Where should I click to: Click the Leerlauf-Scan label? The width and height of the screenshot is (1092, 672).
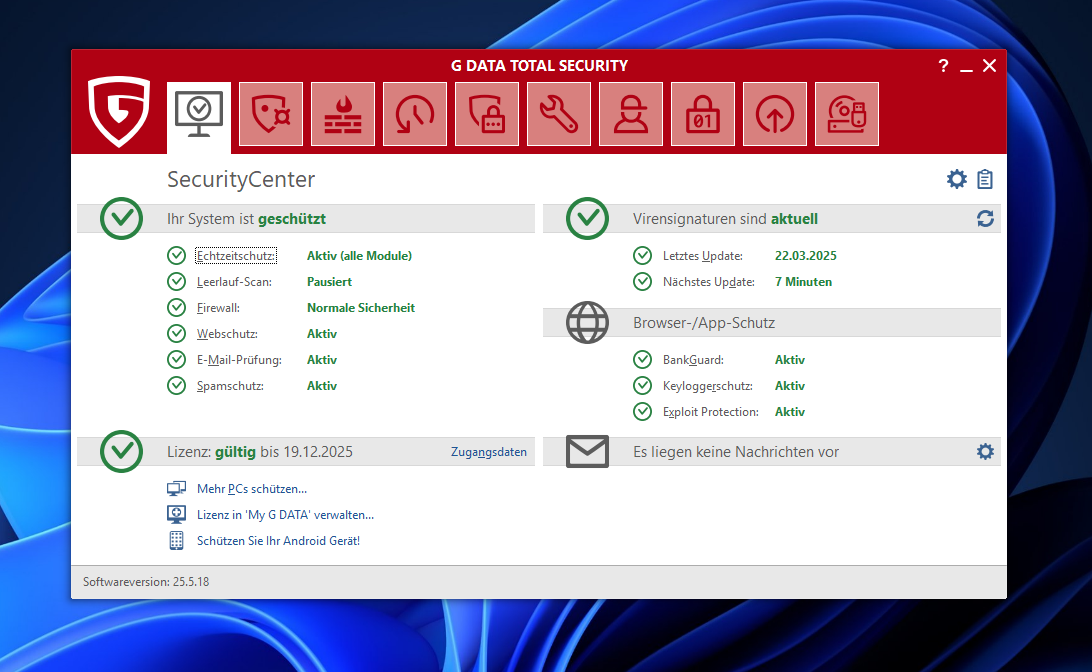coord(234,281)
